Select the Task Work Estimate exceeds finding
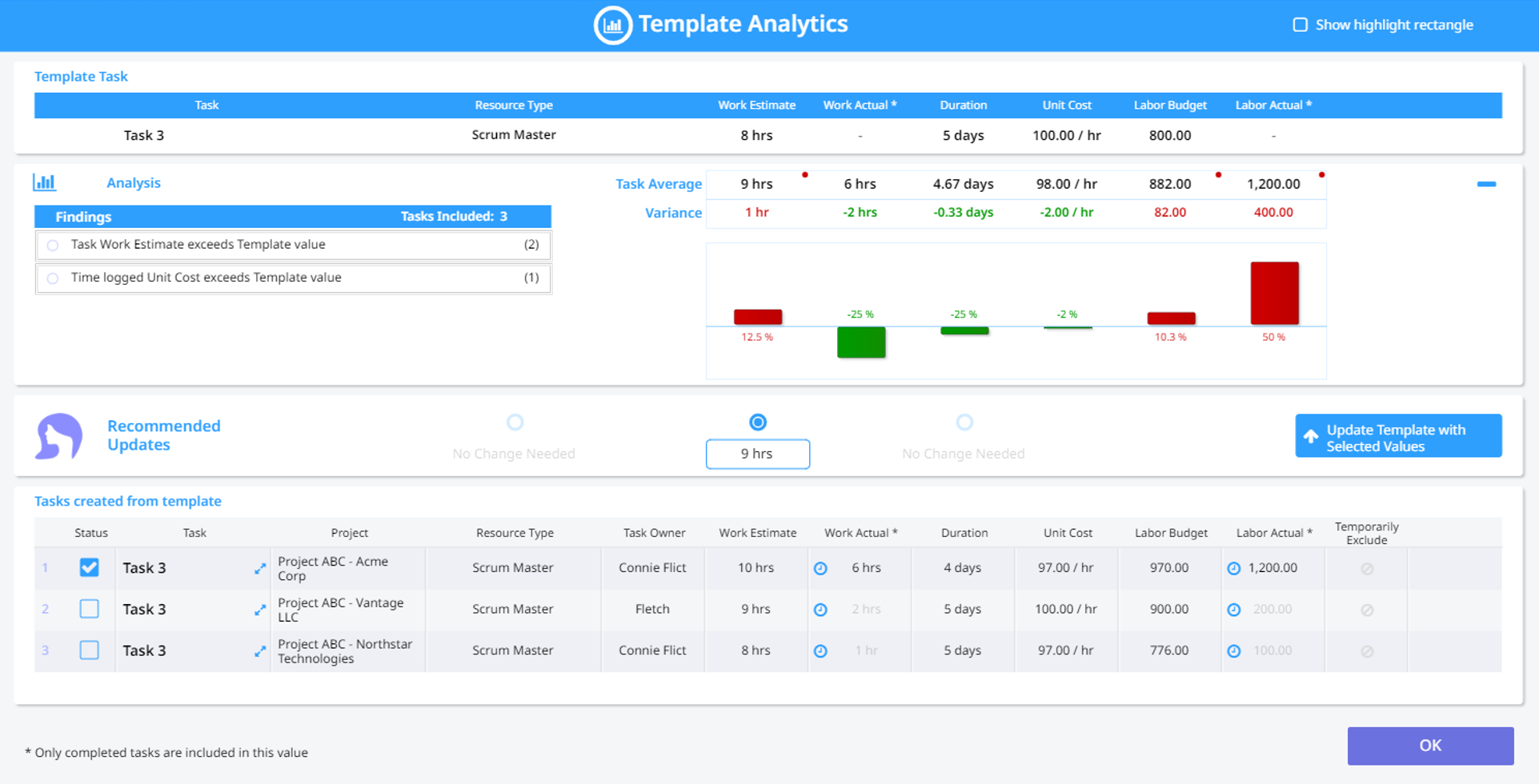Image resolution: width=1539 pixels, height=784 pixels. [52, 245]
